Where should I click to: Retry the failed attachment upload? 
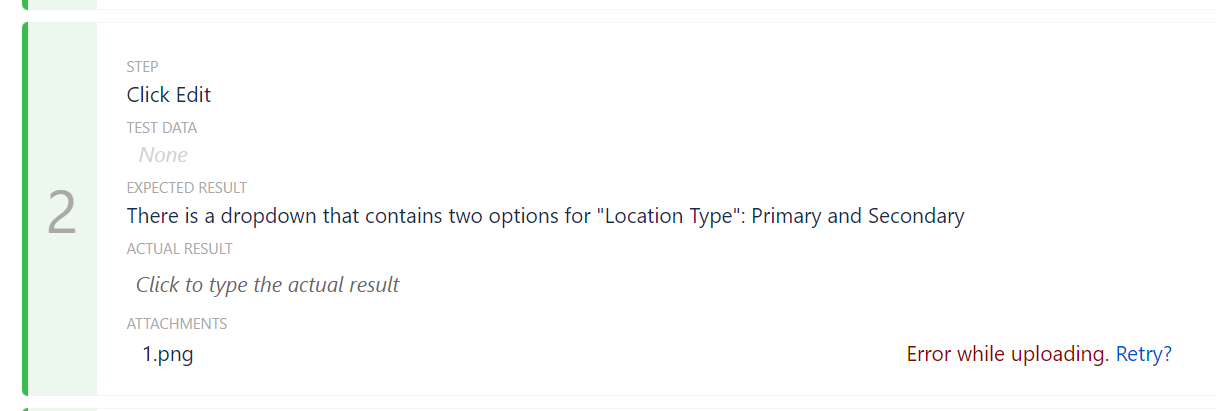(1143, 354)
